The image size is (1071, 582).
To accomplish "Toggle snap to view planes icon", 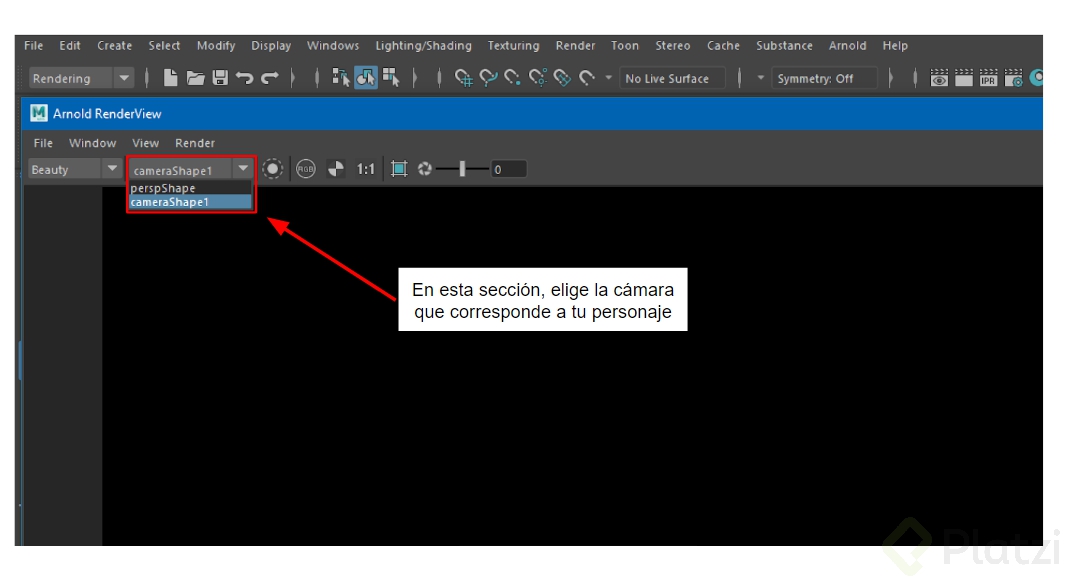I will click(x=562, y=78).
